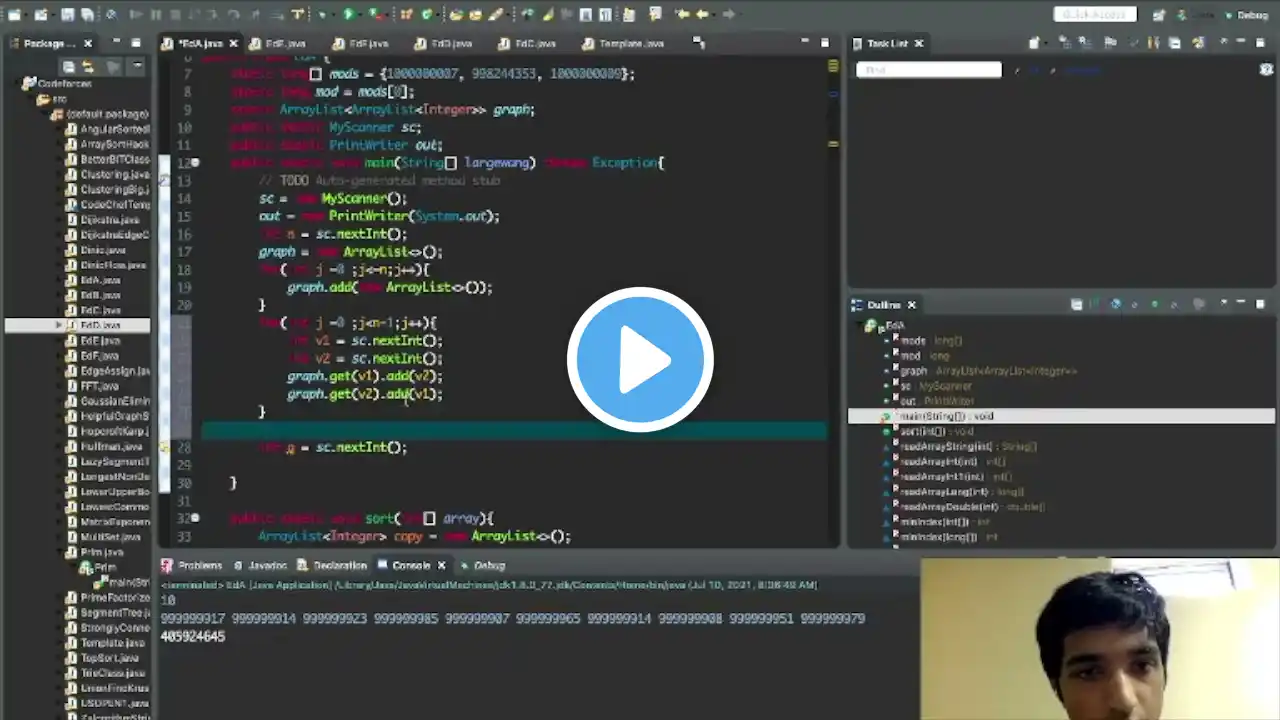
Task: Close the EdA.java editor tab
Action: click(x=233, y=43)
